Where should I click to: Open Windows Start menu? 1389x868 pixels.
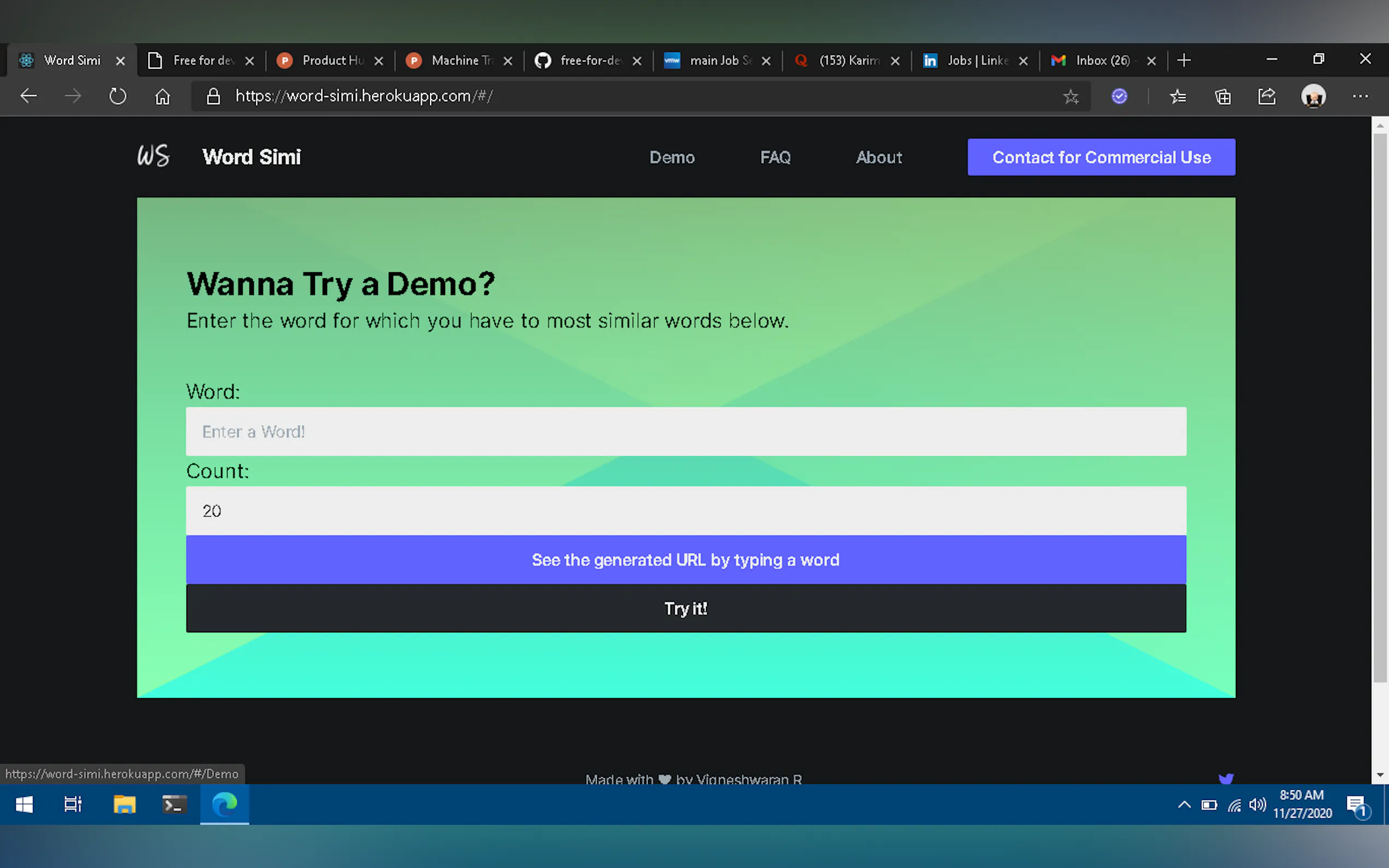(24, 804)
